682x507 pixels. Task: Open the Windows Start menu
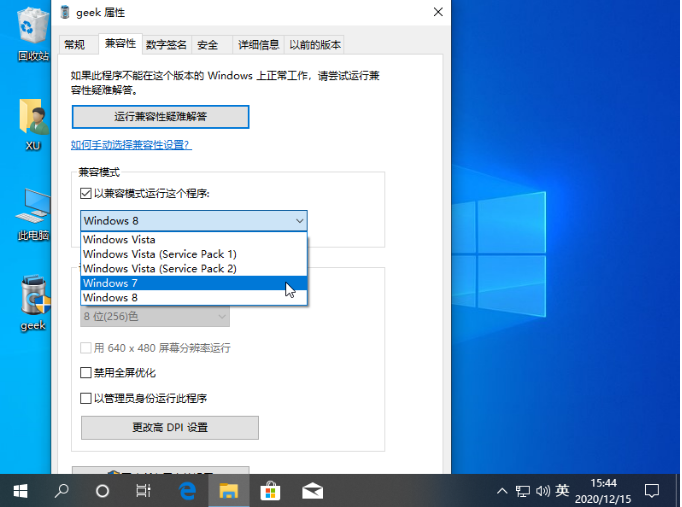(x=20, y=491)
